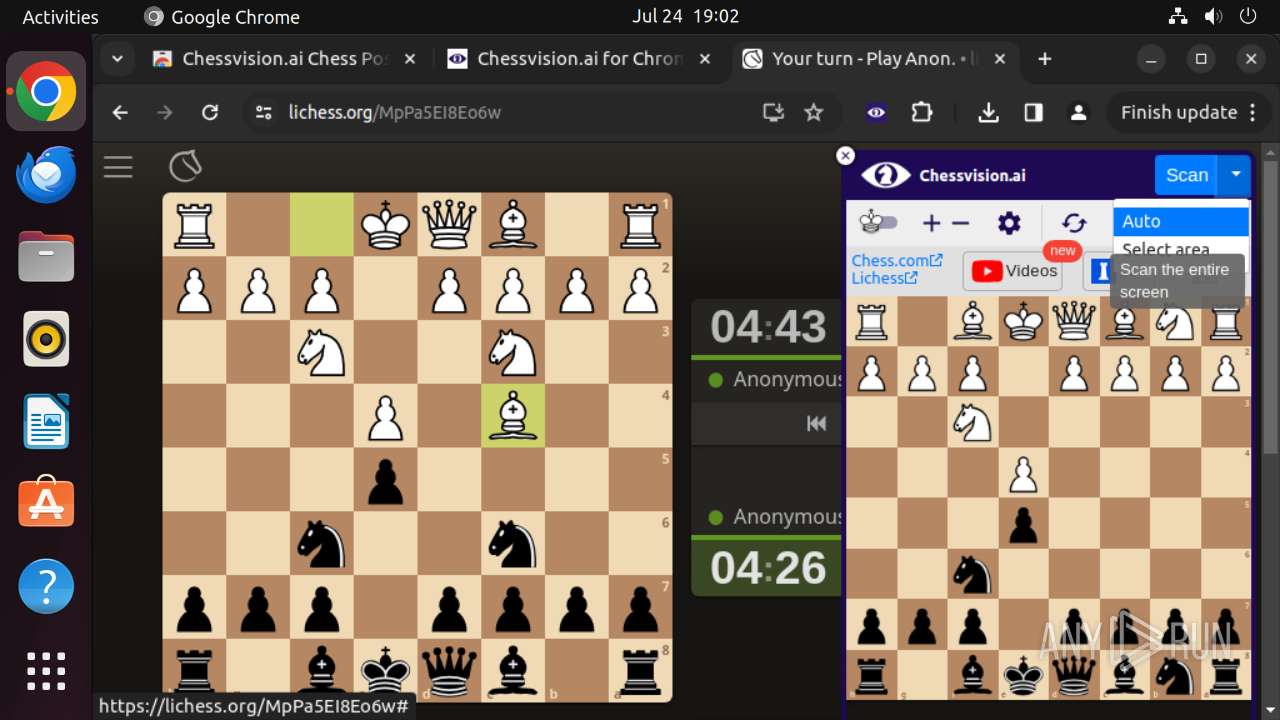This screenshot has height=720, width=1280.
Task: Toggle the side-to-move king switch in Chessvision
Action: (879, 222)
